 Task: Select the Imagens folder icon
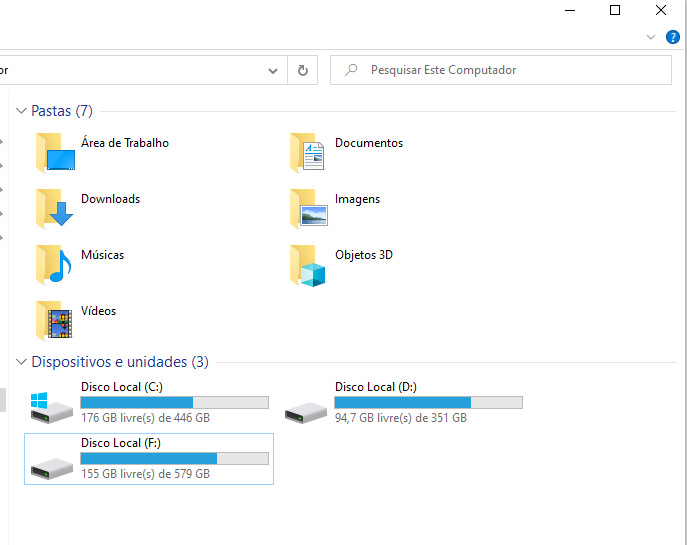[308, 209]
